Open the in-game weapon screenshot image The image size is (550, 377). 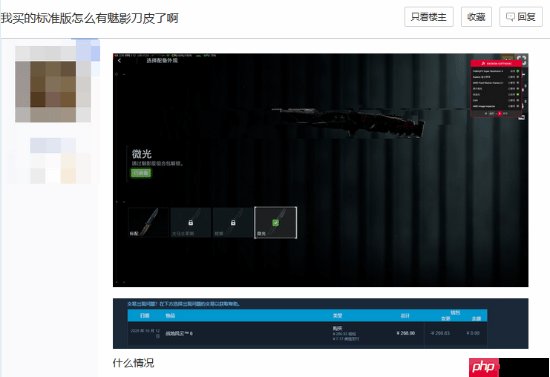point(321,170)
